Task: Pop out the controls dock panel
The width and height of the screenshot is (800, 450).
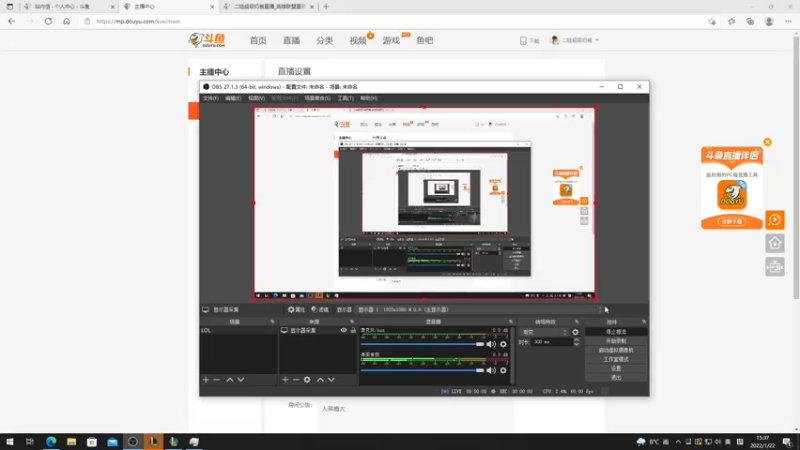Action: pyautogui.click(x=644, y=322)
